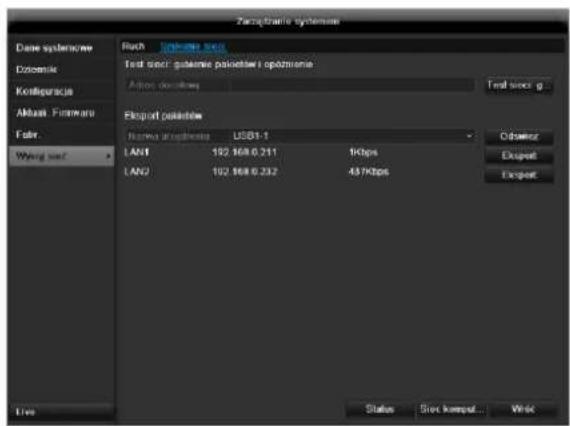
Task: Open the USB1-1 device name dropdown
Action: (300, 136)
